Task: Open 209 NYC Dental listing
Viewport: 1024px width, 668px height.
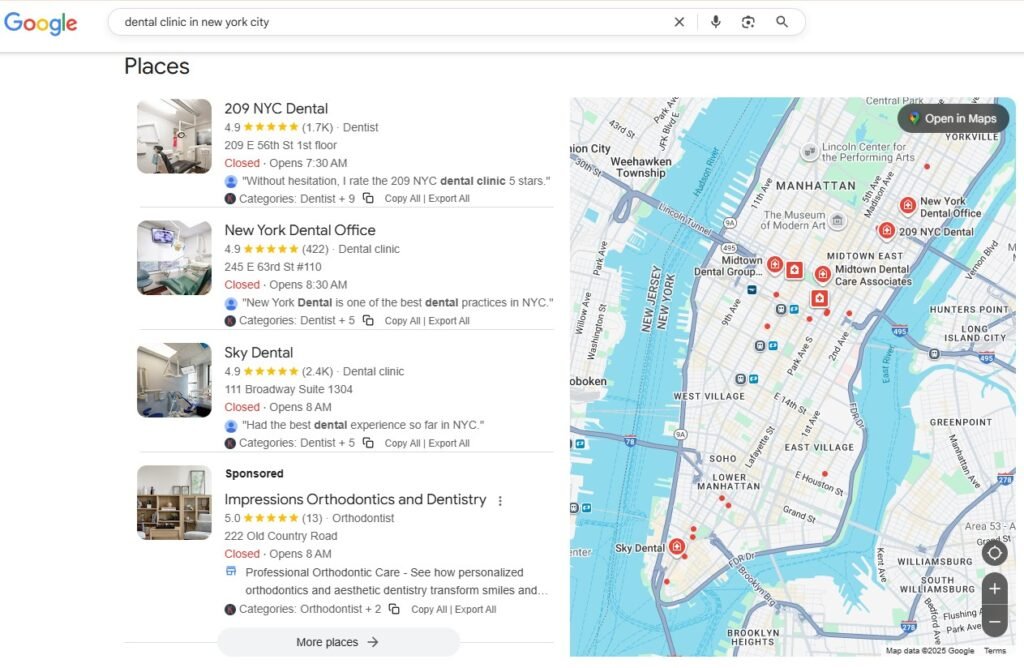Action: click(276, 108)
